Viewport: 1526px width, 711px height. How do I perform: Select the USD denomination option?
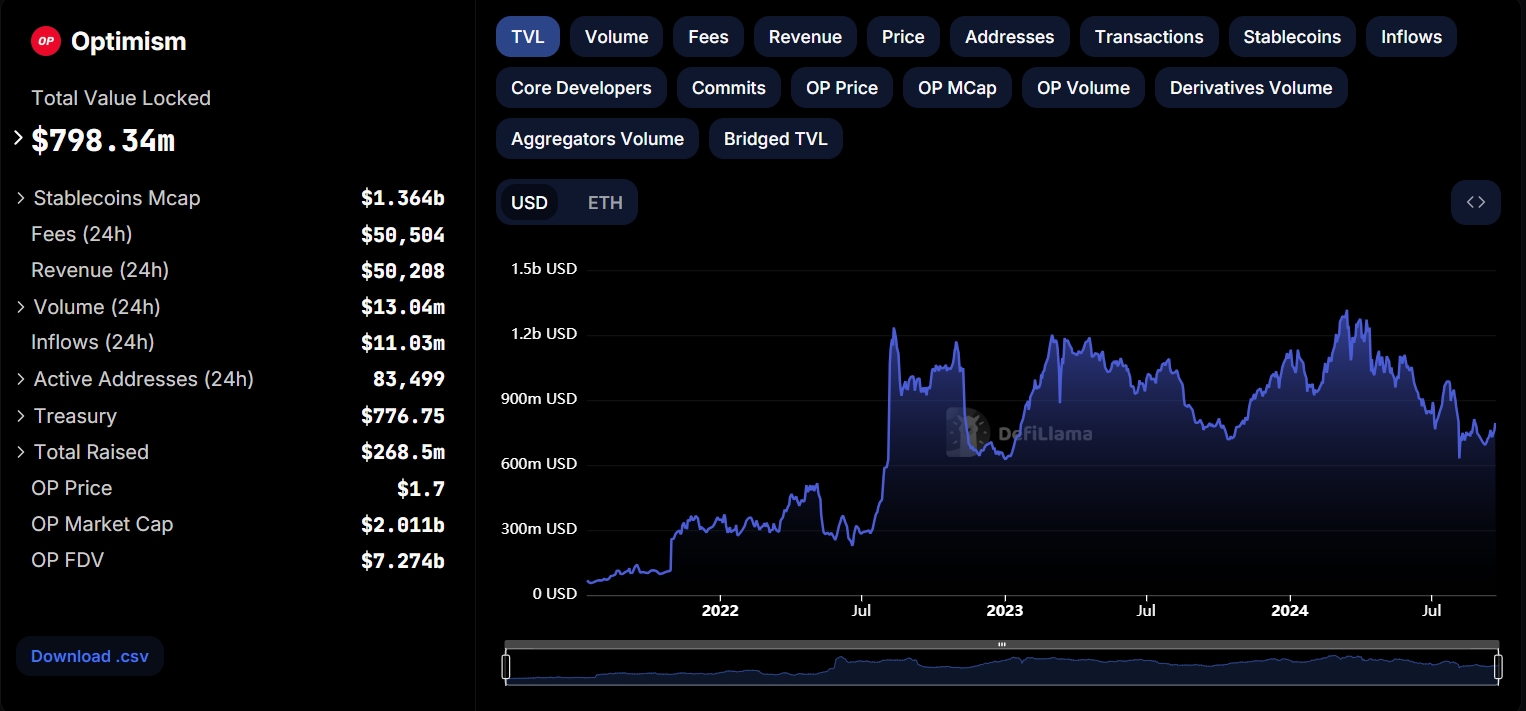(529, 203)
